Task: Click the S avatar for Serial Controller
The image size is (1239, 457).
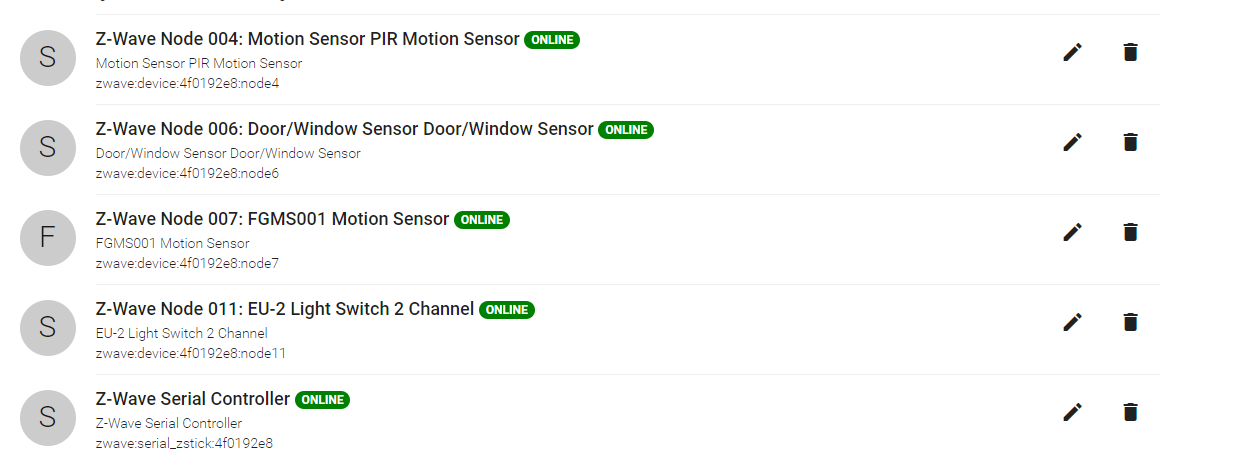Action: (x=48, y=418)
